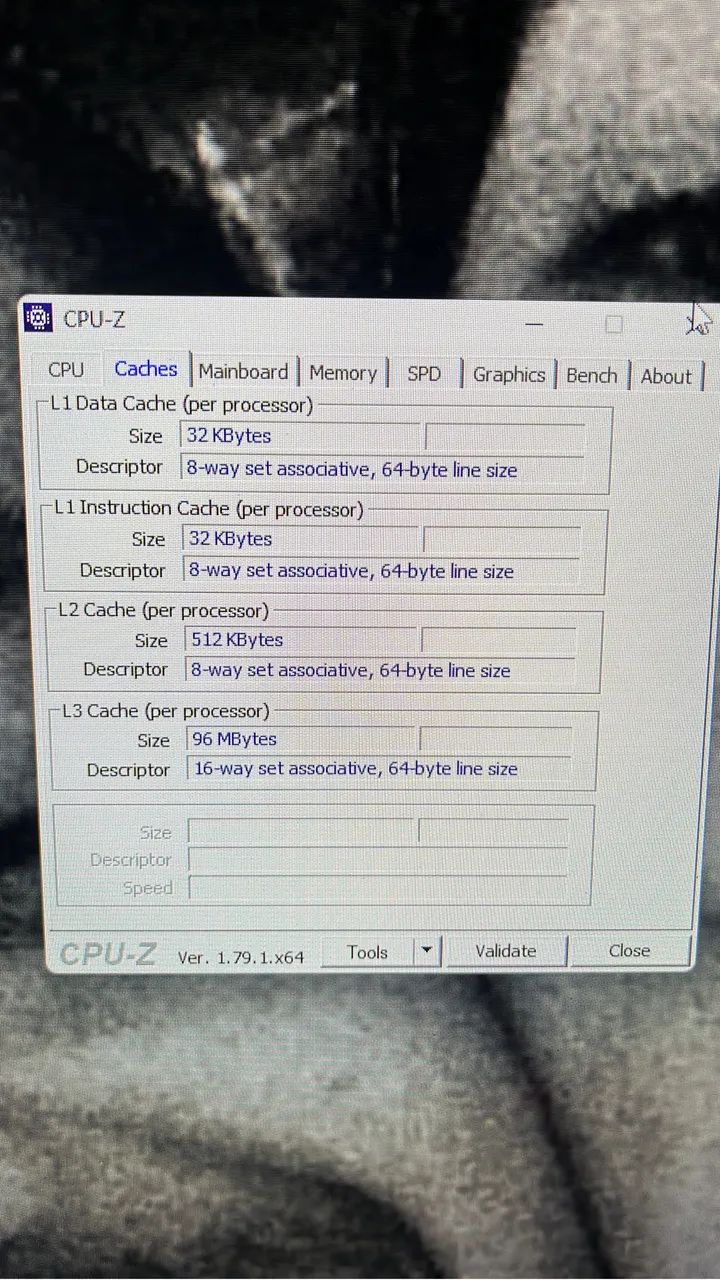Open the Memory tab
The width and height of the screenshot is (720, 1280).
click(343, 373)
